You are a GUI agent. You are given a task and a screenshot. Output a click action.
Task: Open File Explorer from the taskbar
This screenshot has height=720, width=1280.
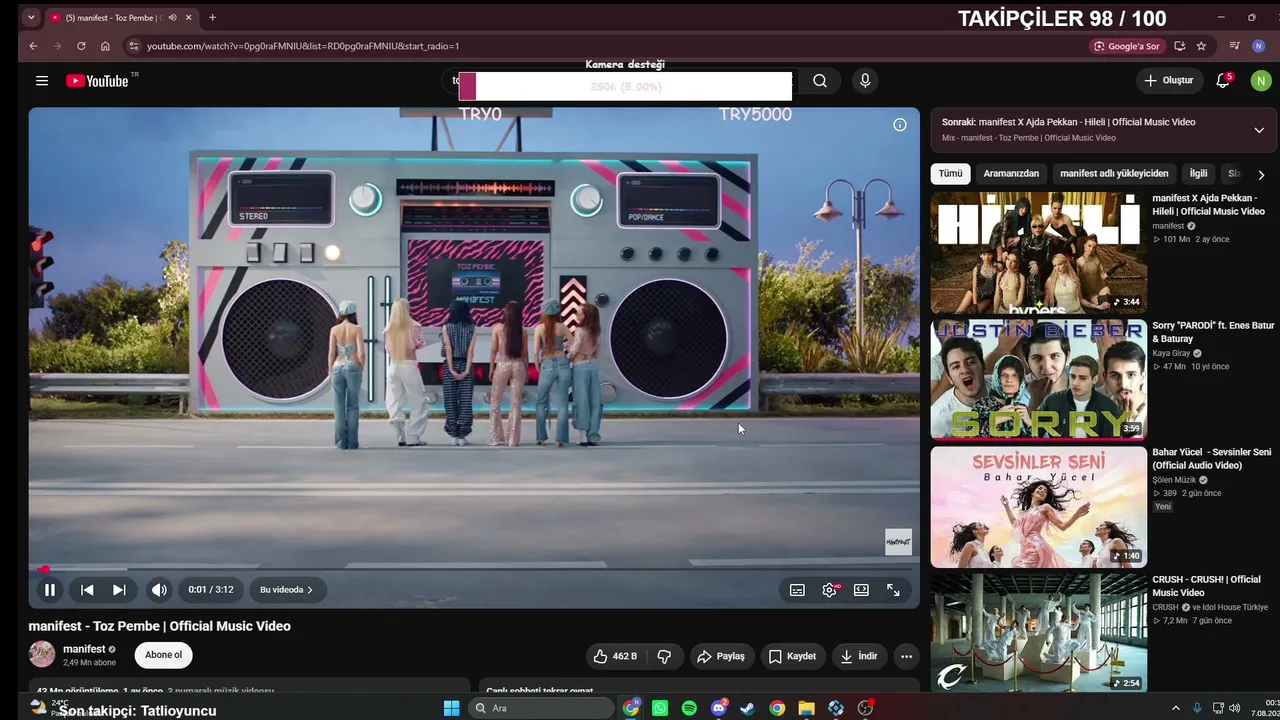click(806, 708)
